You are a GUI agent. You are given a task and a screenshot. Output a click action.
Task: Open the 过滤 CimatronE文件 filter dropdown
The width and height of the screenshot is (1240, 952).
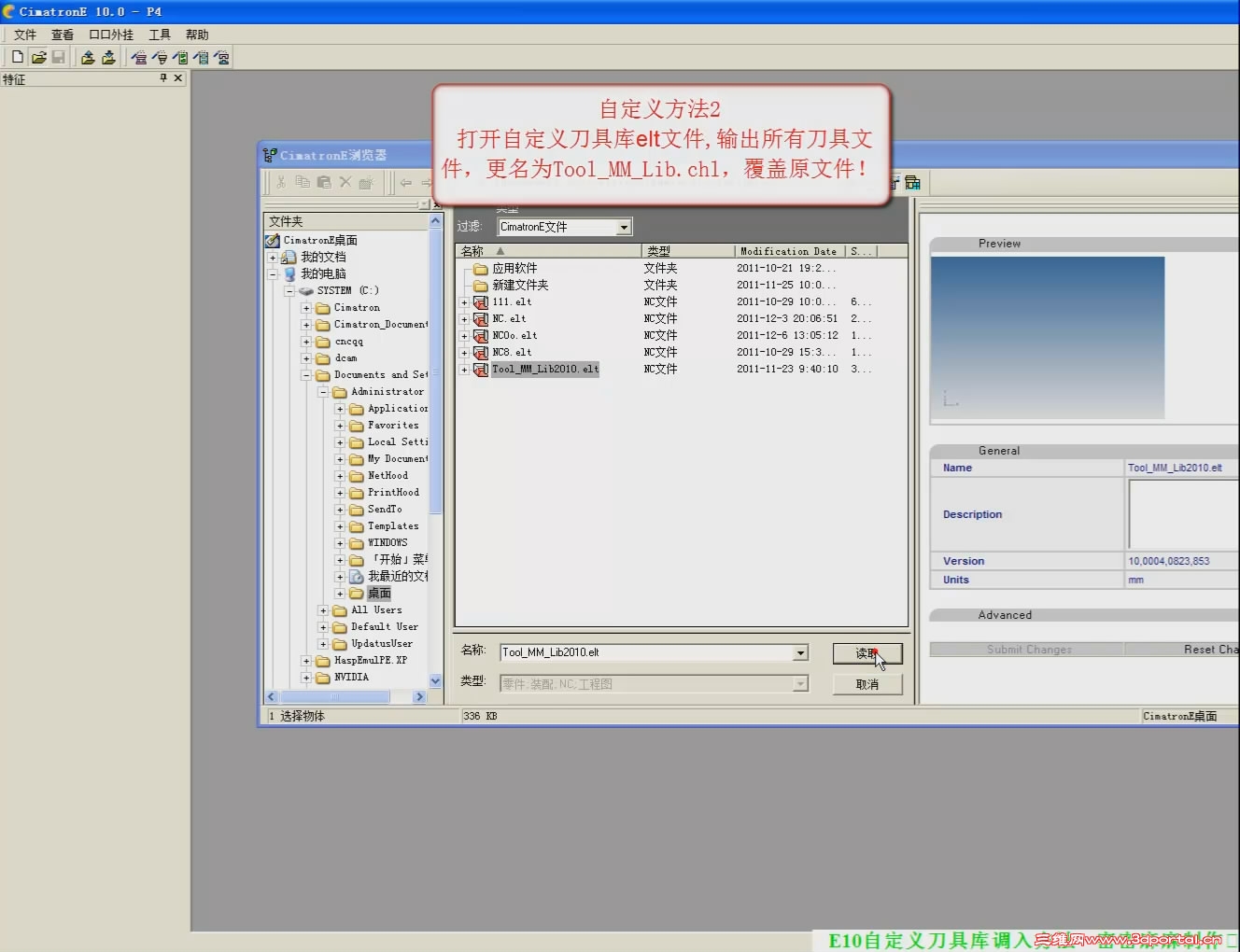[625, 227]
